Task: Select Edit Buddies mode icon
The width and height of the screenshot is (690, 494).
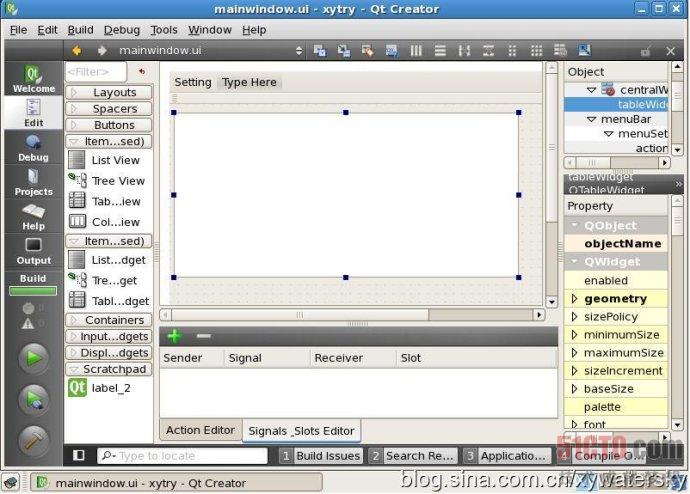Action: pyautogui.click(x=367, y=51)
